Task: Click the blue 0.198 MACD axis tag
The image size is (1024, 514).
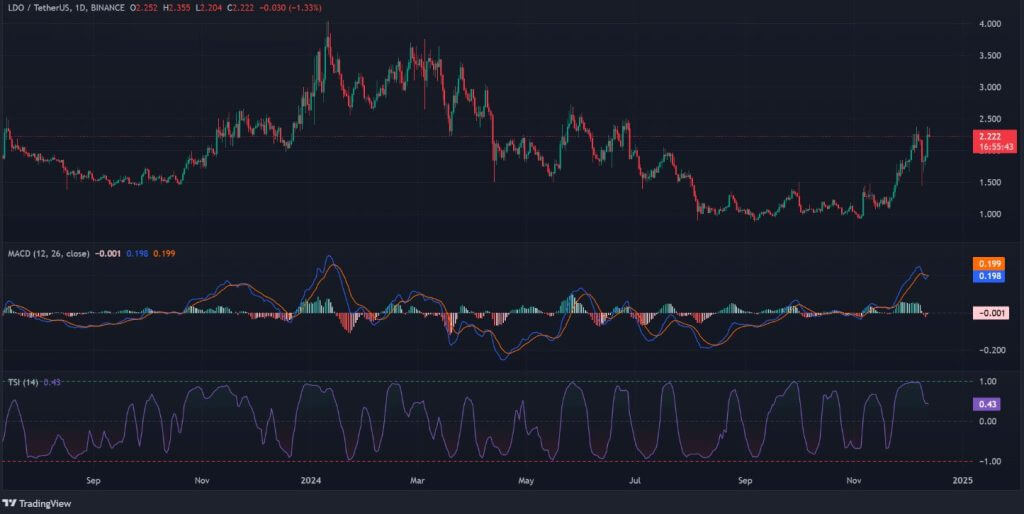Action: pos(989,276)
